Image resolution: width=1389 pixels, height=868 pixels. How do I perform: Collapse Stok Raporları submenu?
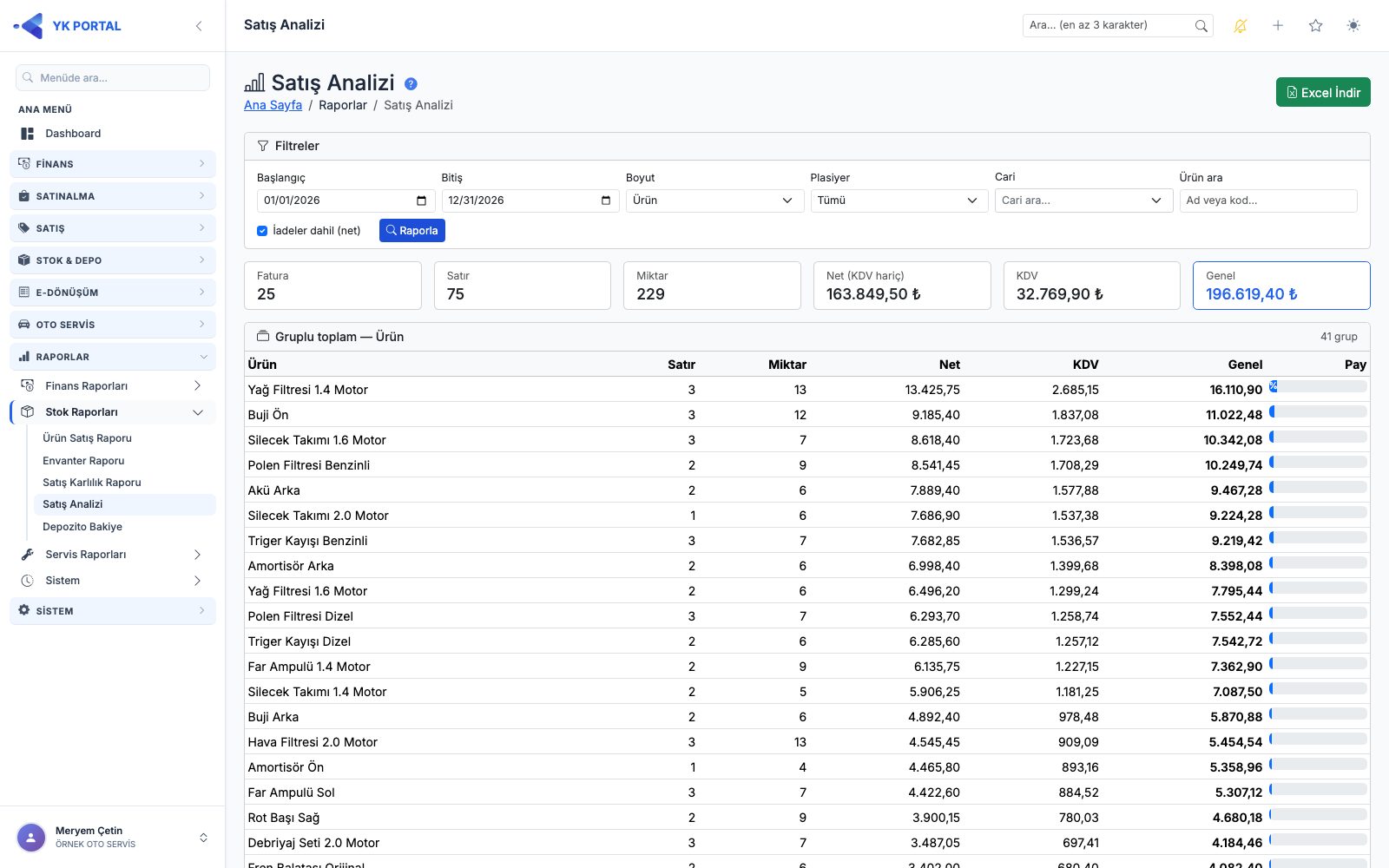(x=113, y=412)
